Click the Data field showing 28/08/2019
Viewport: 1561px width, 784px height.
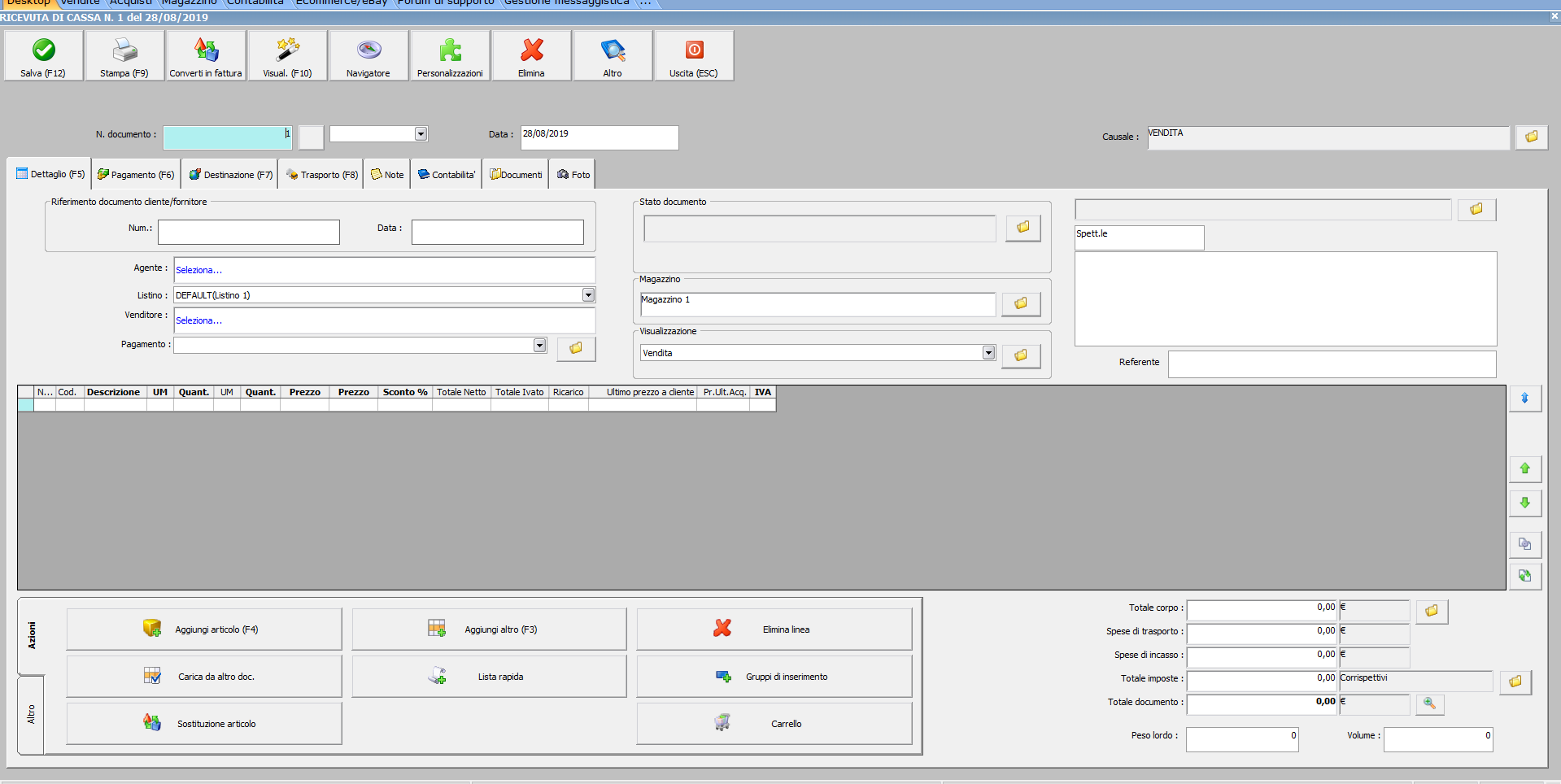[600, 137]
